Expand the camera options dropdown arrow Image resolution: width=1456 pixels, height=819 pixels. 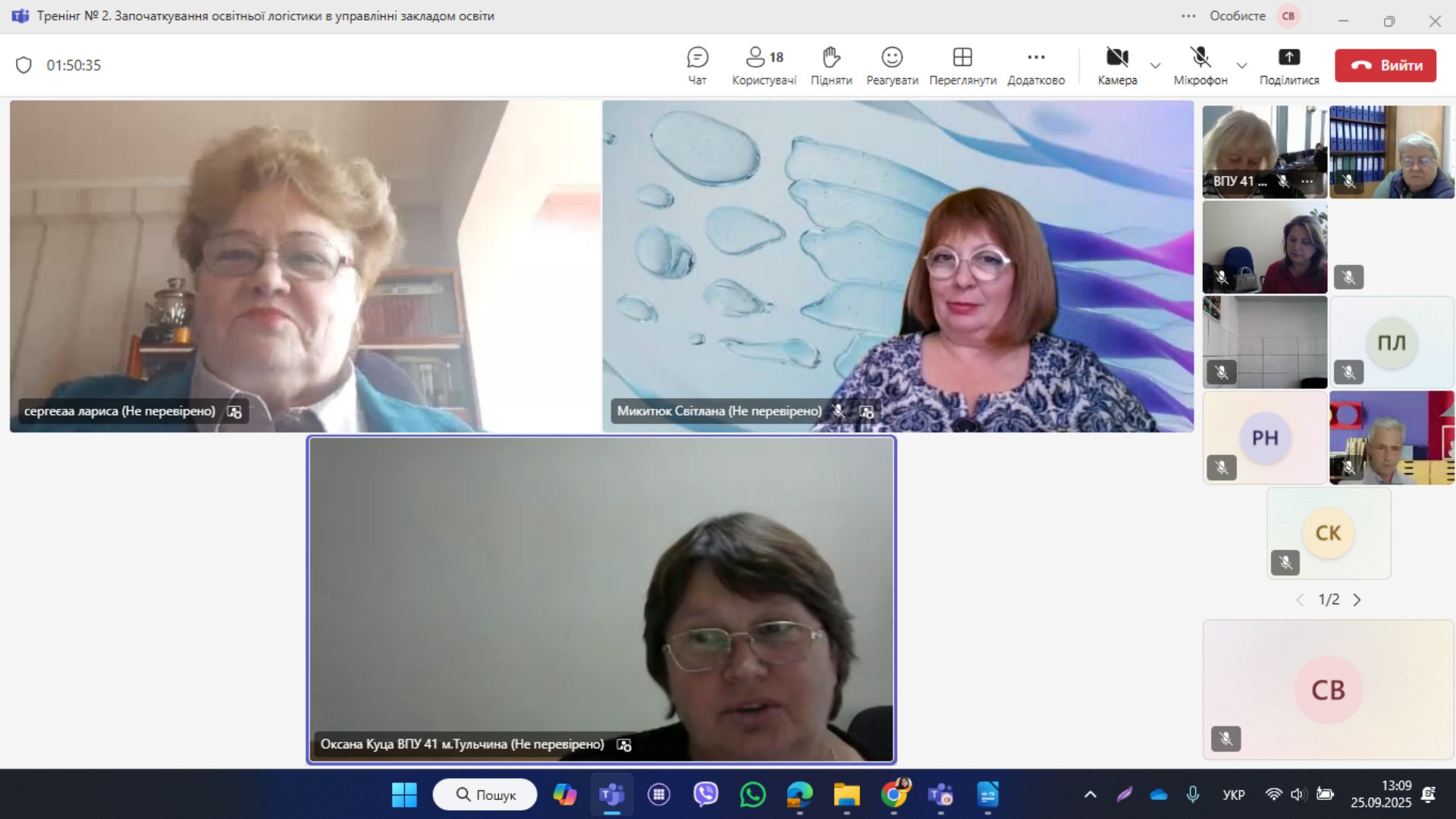tap(1155, 65)
